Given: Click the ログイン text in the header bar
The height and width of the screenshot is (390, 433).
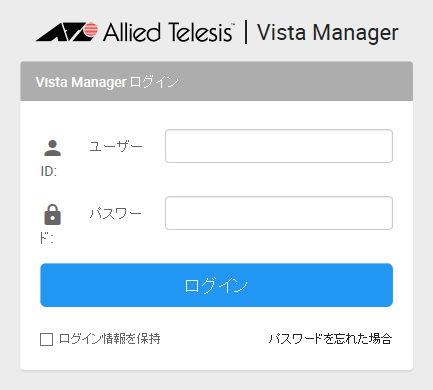Looking at the screenshot, I should 154,82.
